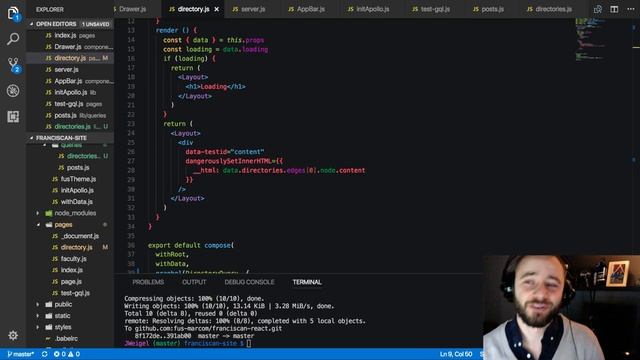Open _document.js in pages folder
The width and height of the screenshot is (640, 360).
pyautogui.click(x=70, y=236)
